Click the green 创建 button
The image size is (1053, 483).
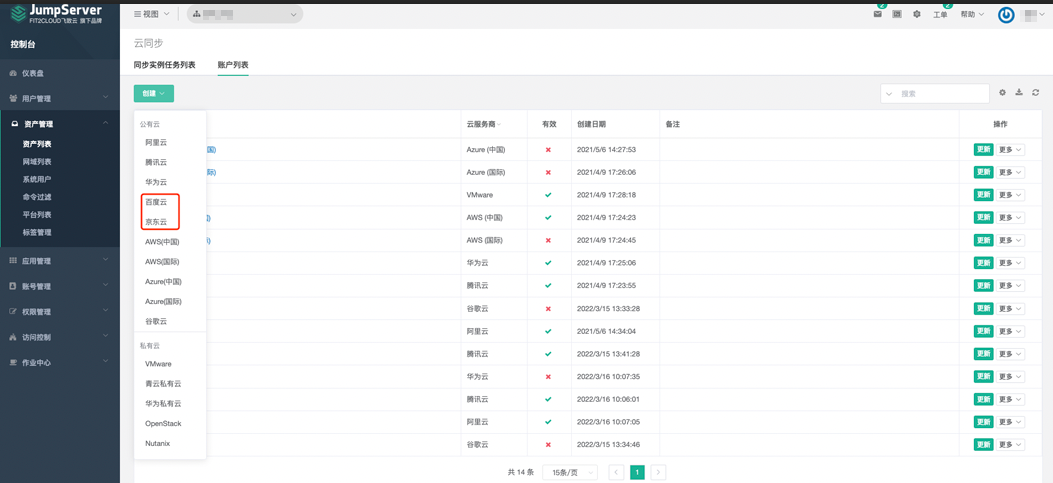point(153,93)
